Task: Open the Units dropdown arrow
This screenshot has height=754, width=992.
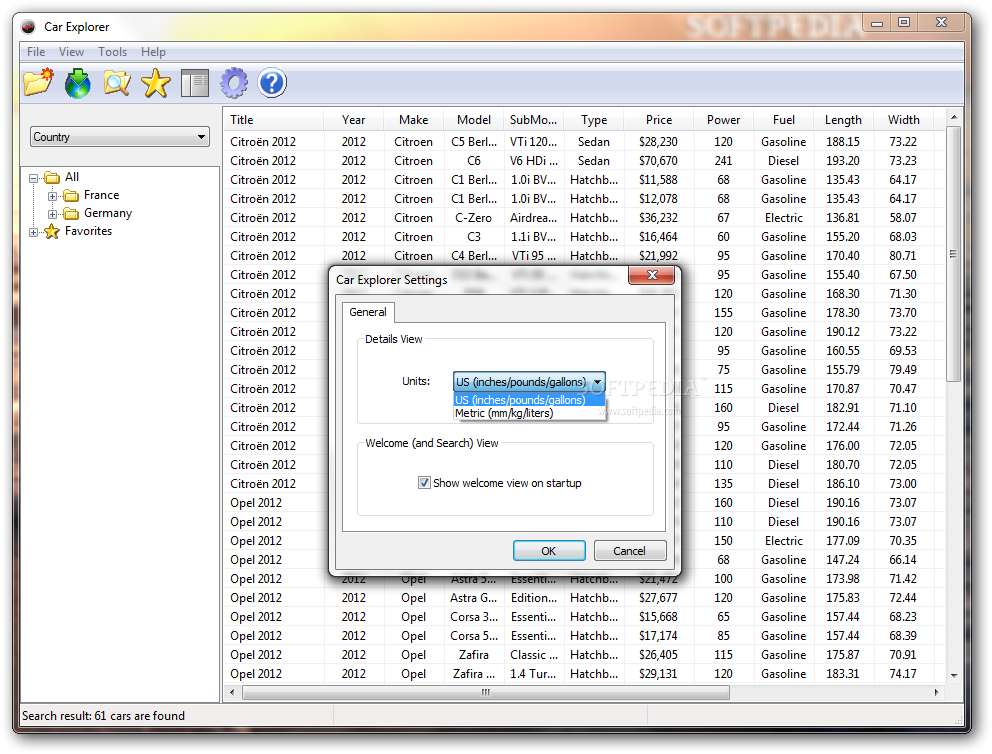Action: click(x=597, y=382)
